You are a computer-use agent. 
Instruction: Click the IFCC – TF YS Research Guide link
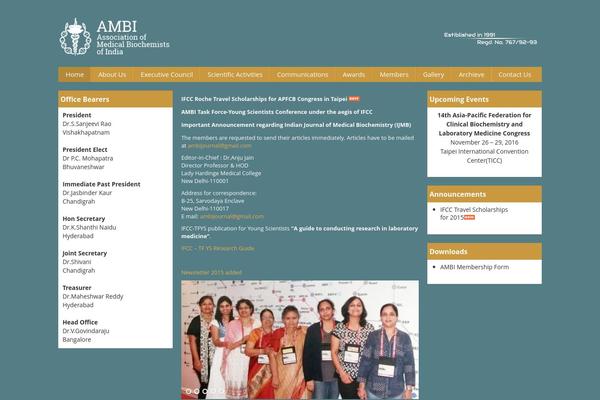pyautogui.click(x=217, y=247)
